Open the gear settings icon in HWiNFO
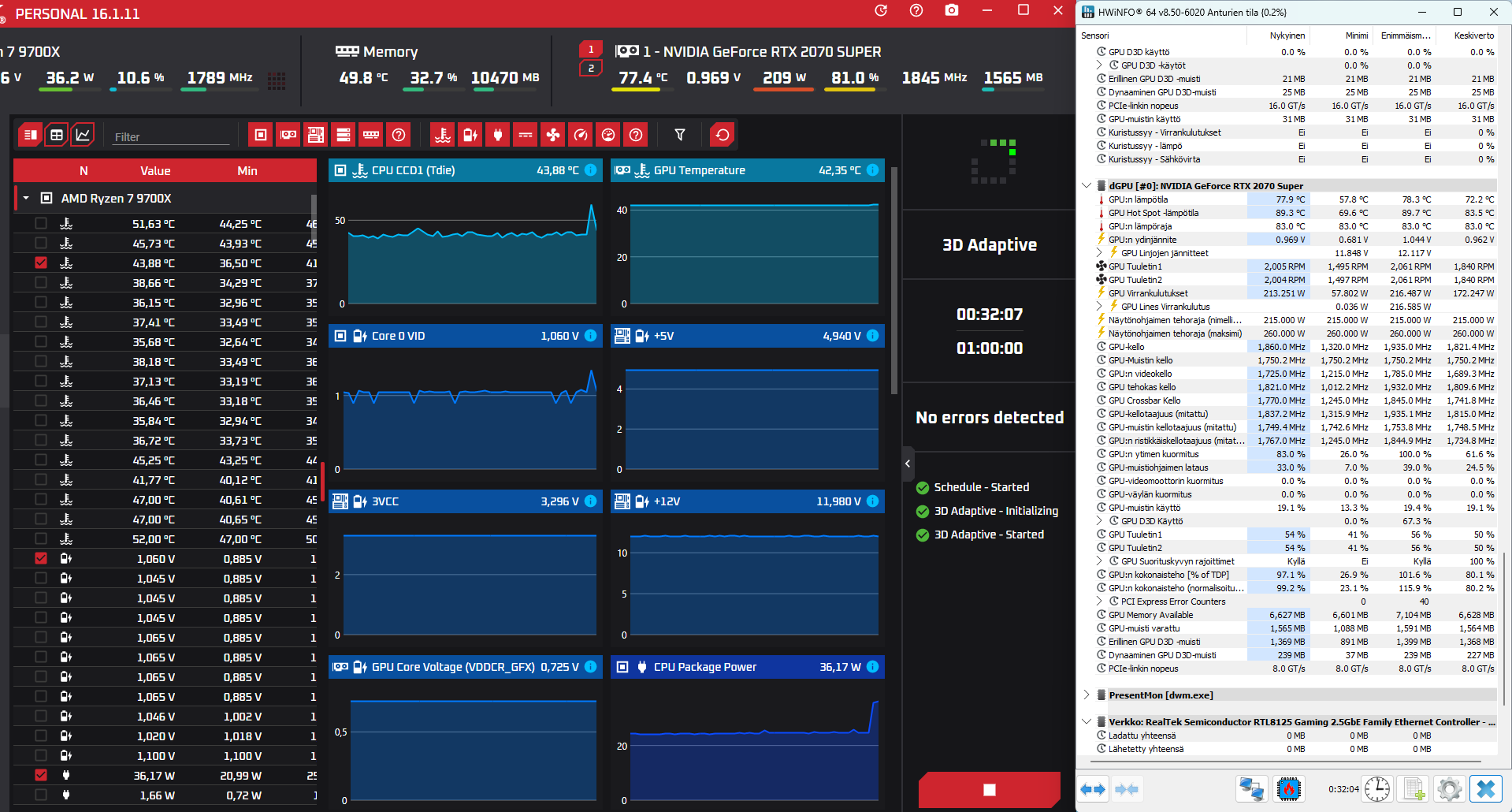The height and width of the screenshot is (812, 1512). click(x=1449, y=788)
